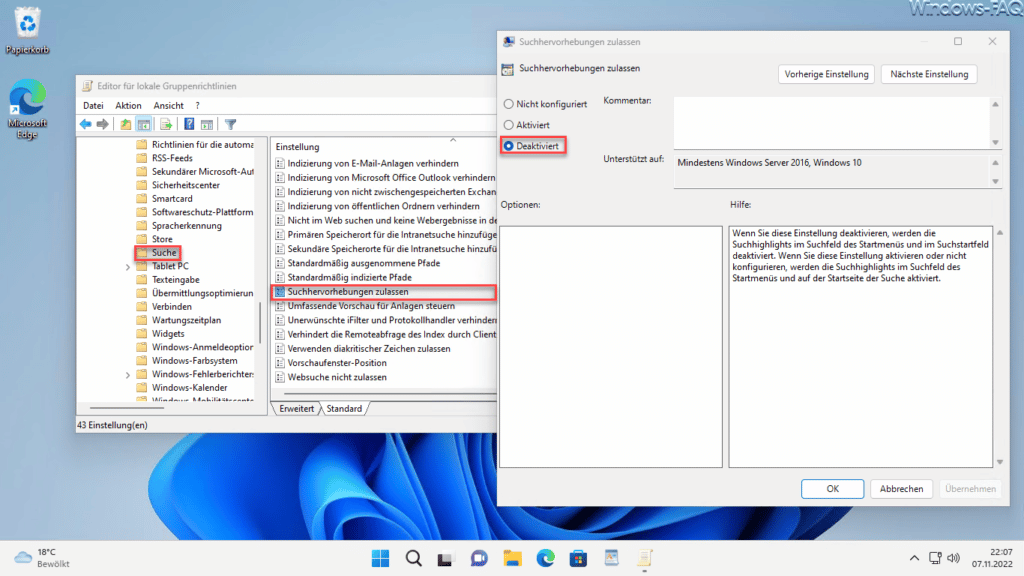Select the Papierkorb desktop icon
This screenshot has width=1024, height=576.
[x=27, y=30]
